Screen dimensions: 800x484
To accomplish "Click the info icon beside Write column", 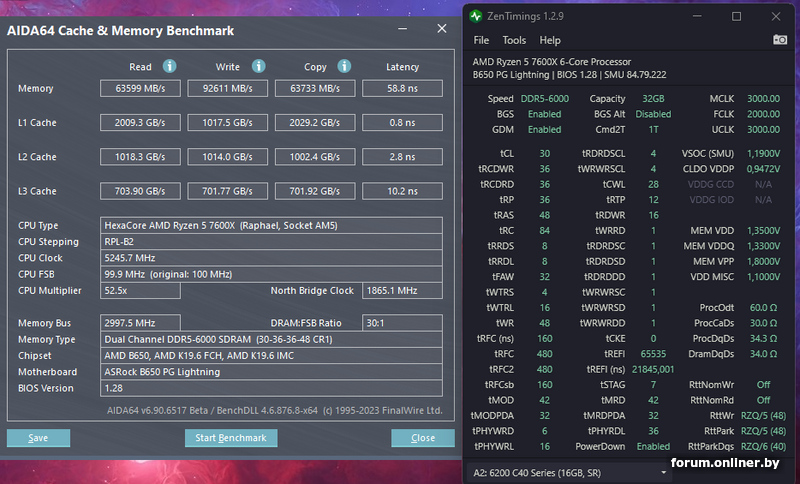I will [258, 67].
